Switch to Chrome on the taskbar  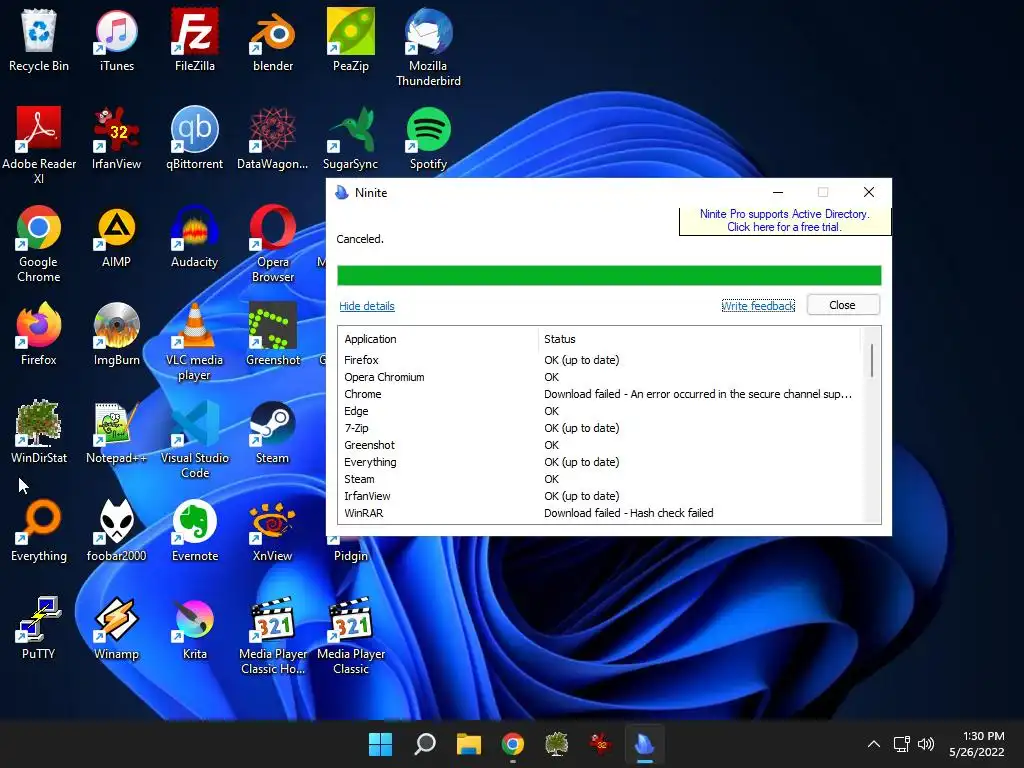(513, 744)
